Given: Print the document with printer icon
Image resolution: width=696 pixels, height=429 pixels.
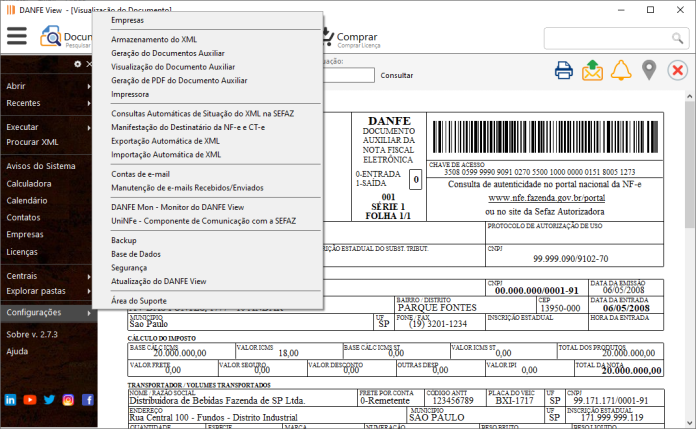Looking at the screenshot, I should click(x=564, y=70).
